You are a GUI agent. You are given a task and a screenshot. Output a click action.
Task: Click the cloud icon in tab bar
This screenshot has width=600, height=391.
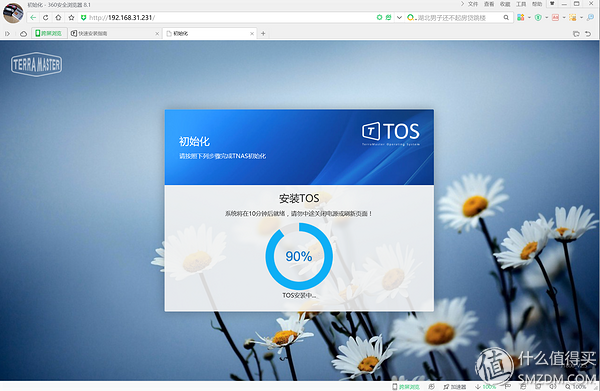[23, 34]
